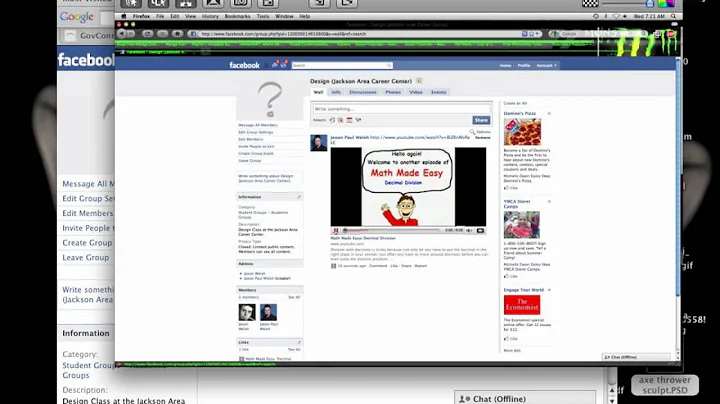Image resolution: width=720 pixels, height=404 pixels.
Task: Close the YMCA Storer Camps ad
Action: coord(549,202)
